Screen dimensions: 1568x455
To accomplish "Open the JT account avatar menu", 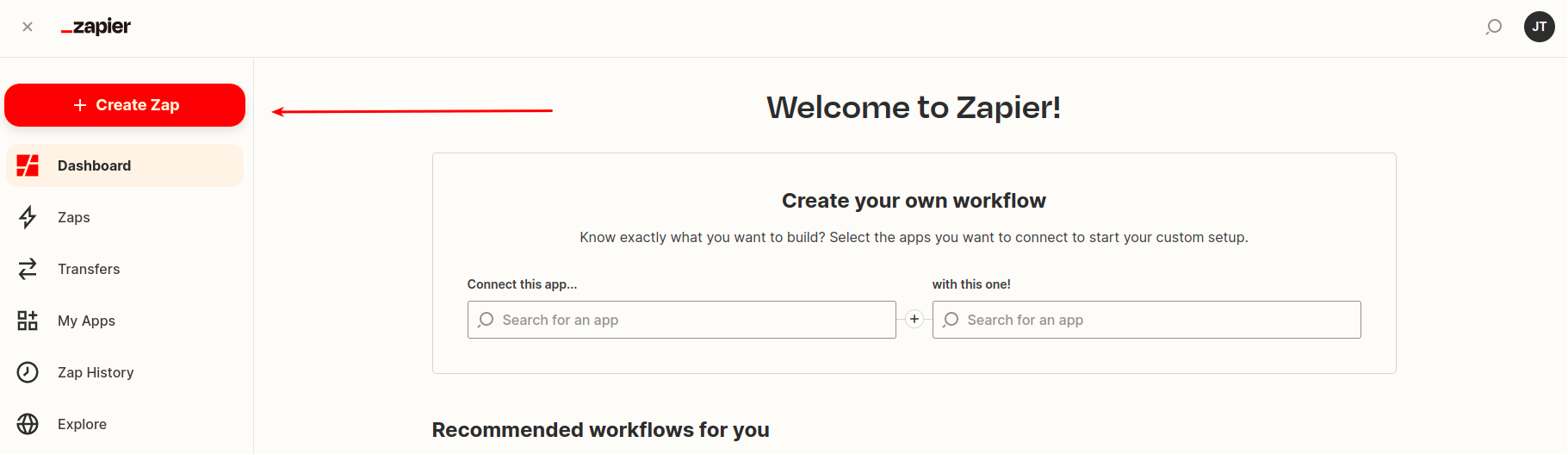I will click(x=1540, y=27).
